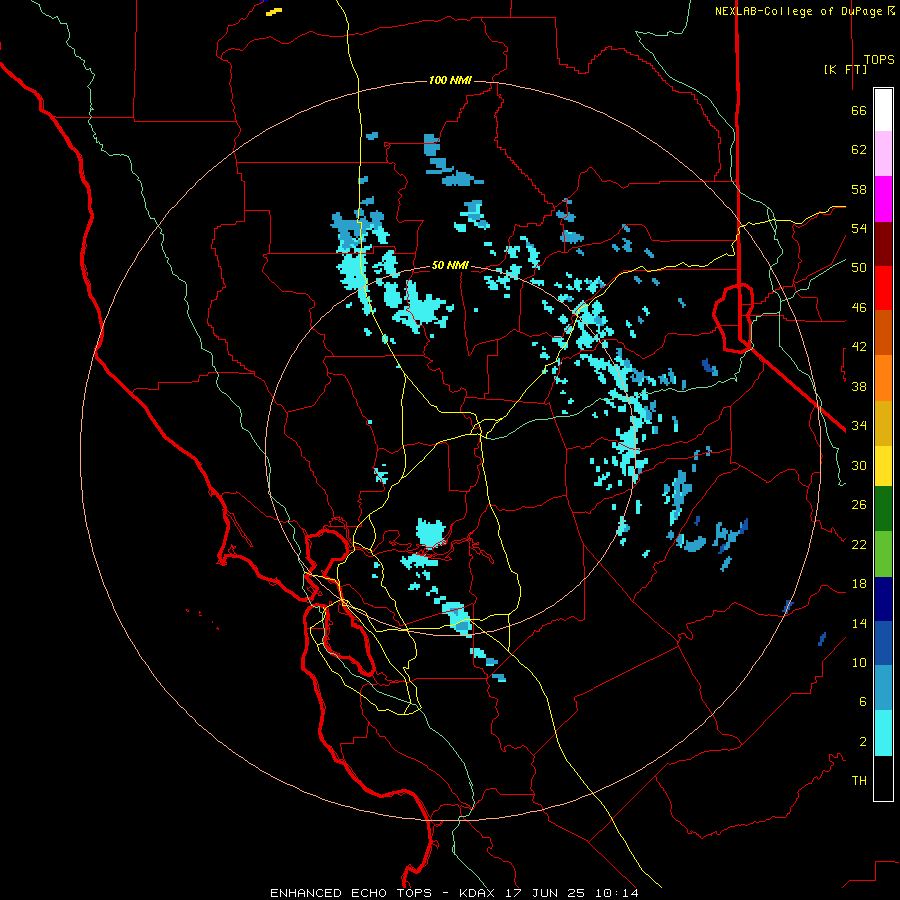
Task: Click the bright orange legend swatch
Action: point(883,378)
